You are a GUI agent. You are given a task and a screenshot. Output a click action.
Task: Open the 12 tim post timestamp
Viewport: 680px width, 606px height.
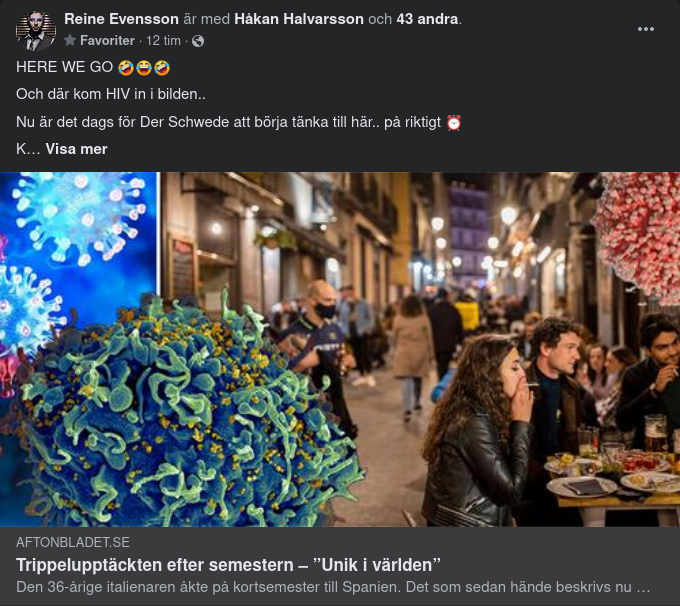[x=163, y=40]
